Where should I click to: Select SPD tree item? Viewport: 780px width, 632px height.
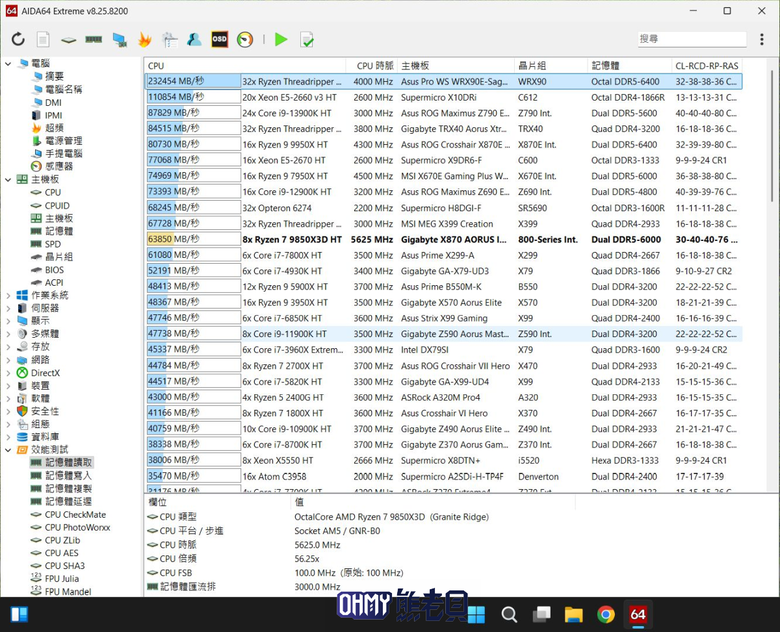(x=53, y=244)
